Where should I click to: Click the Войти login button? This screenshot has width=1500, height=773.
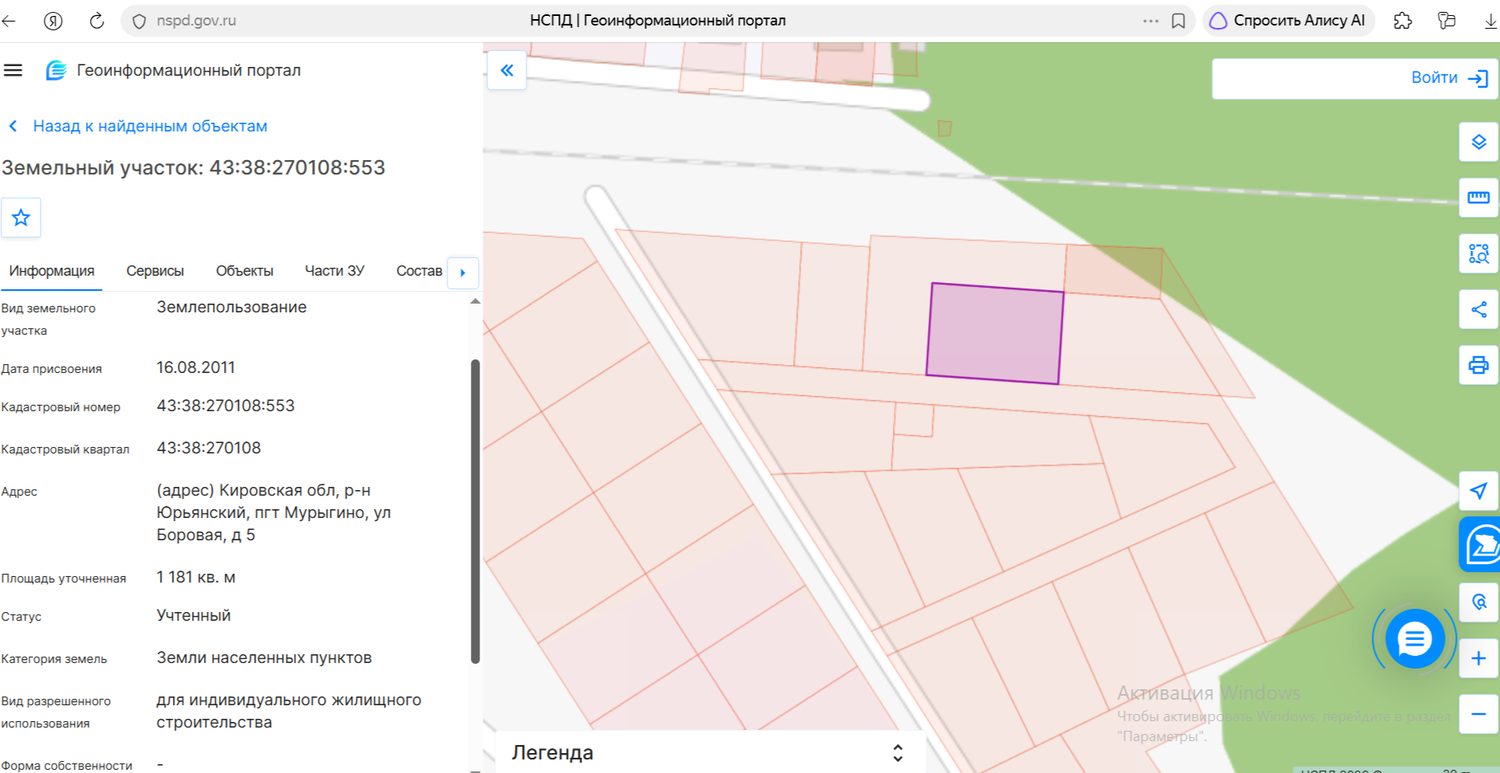tap(1450, 78)
